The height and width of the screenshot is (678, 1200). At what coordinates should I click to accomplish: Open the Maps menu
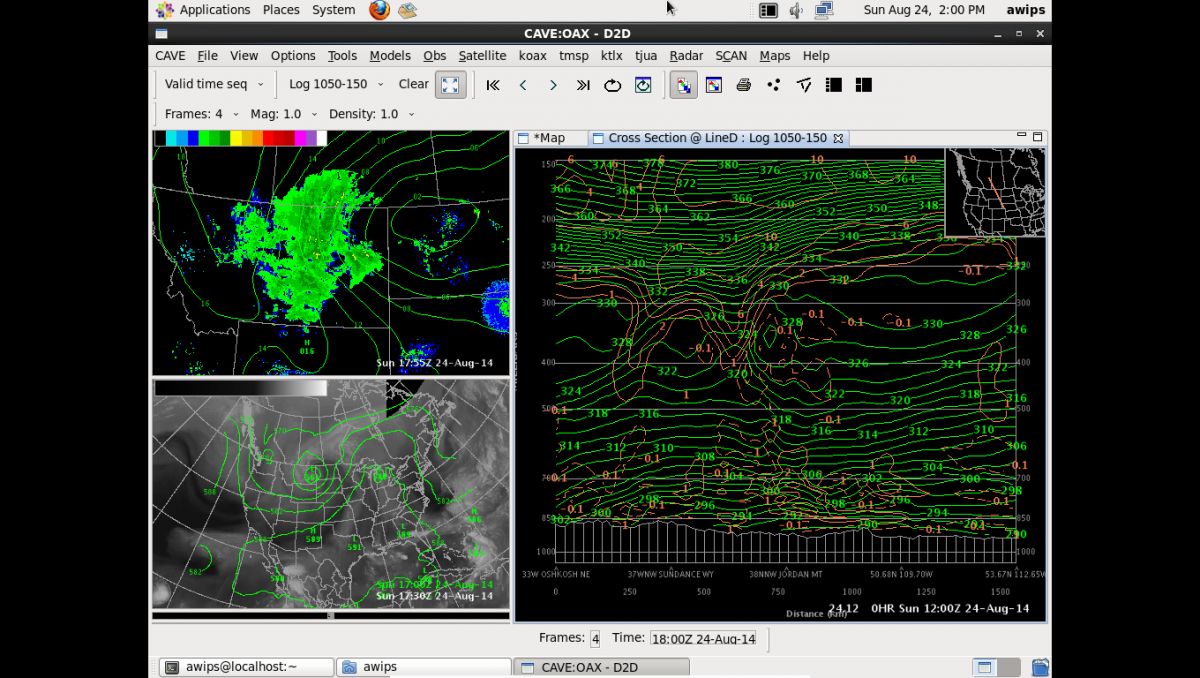pos(775,56)
